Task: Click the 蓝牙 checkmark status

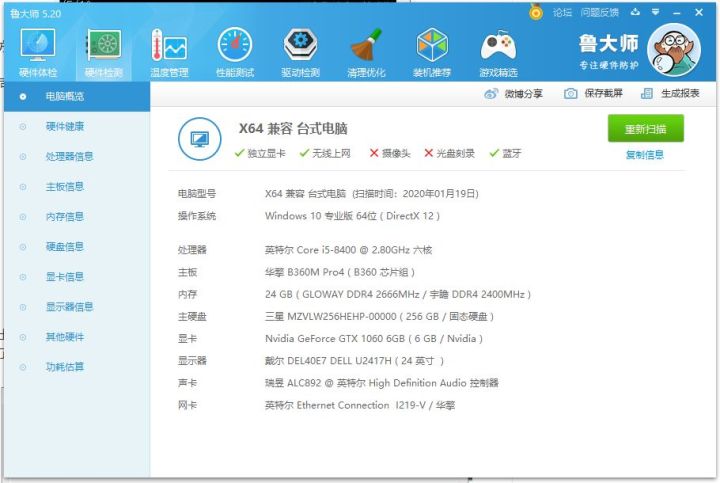Action: pyautogui.click(x=505, y=153)
